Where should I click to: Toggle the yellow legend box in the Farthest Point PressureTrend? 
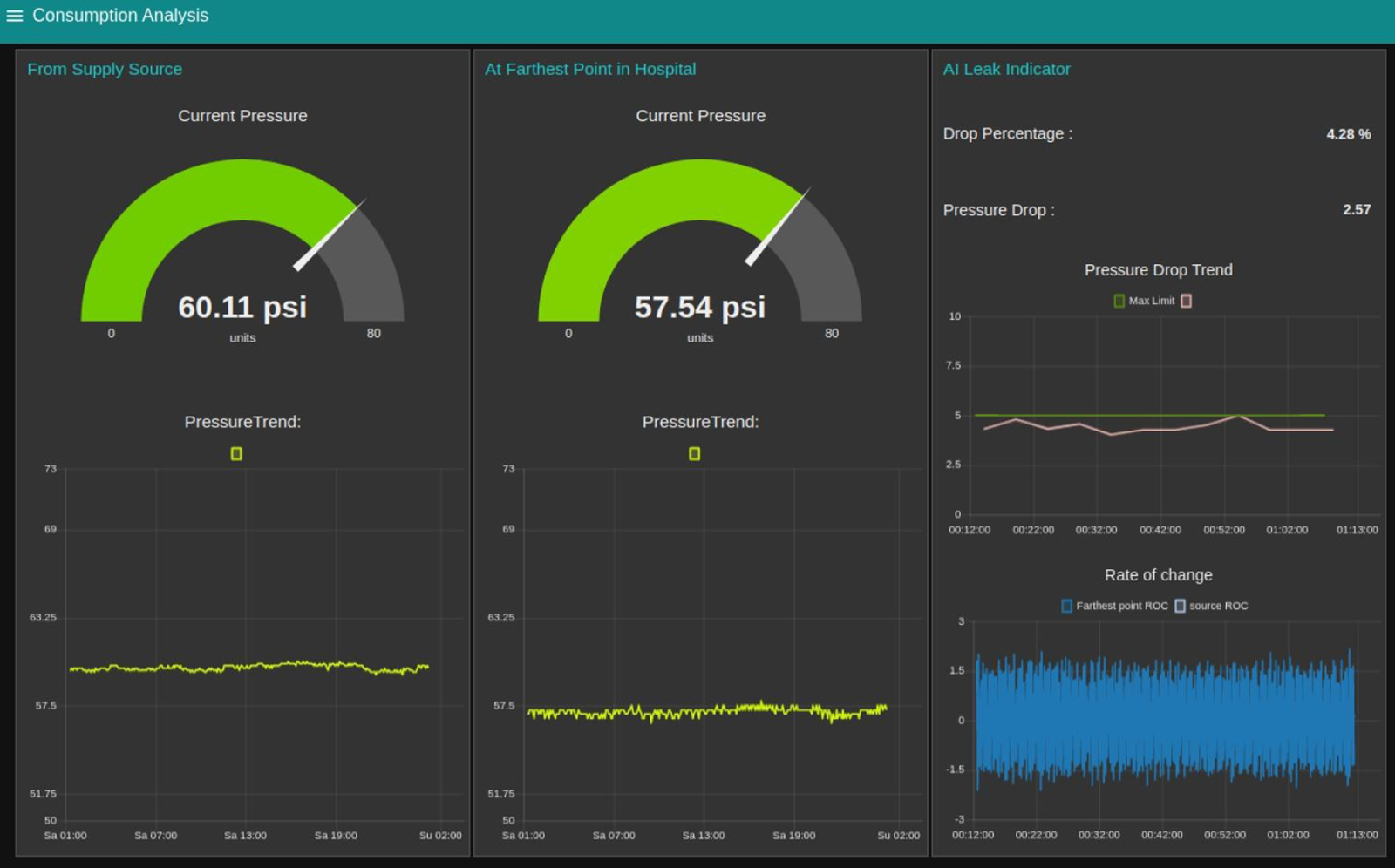[694, 454]
